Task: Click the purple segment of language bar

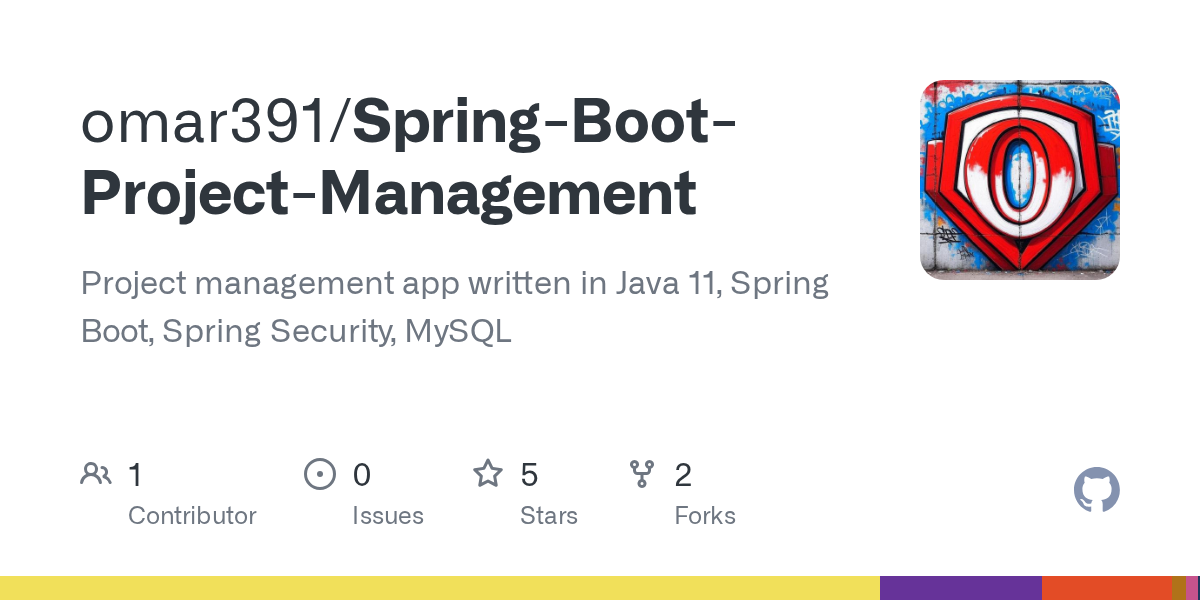Action: [x=961, y=588]
